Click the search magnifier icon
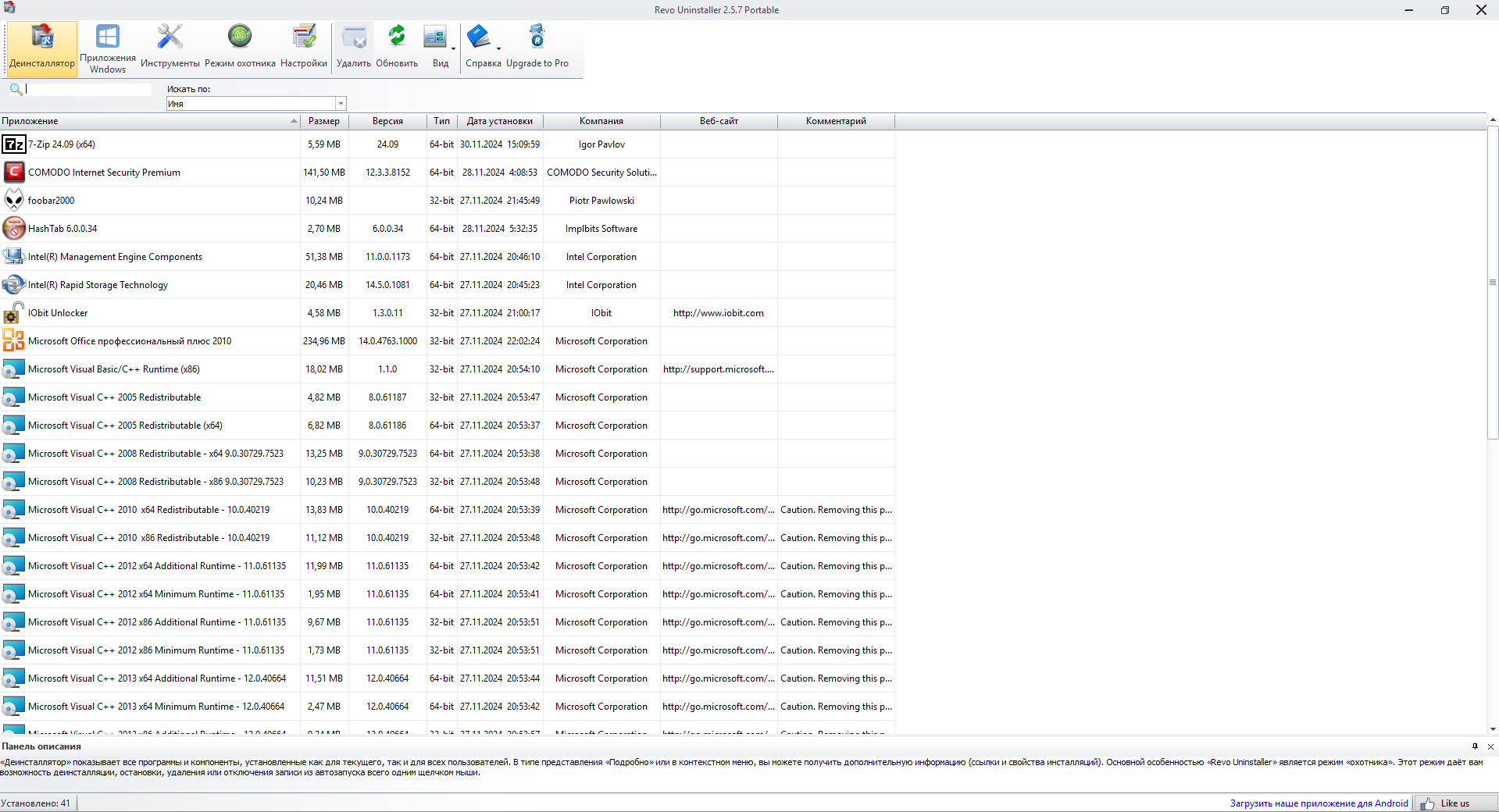 [16, 89]
